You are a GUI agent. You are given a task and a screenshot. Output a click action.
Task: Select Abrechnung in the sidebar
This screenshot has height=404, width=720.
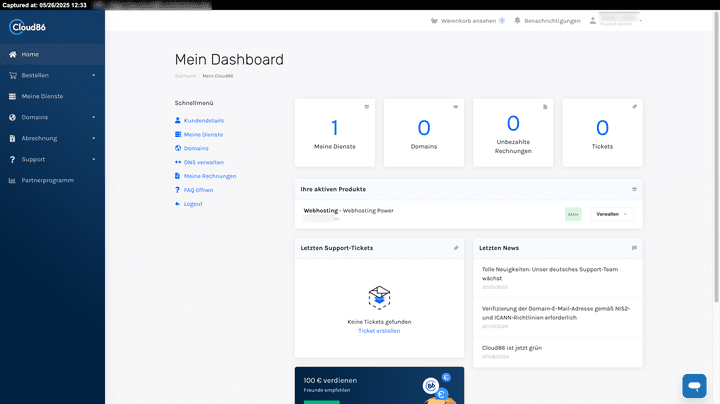(x=52, y=138)
